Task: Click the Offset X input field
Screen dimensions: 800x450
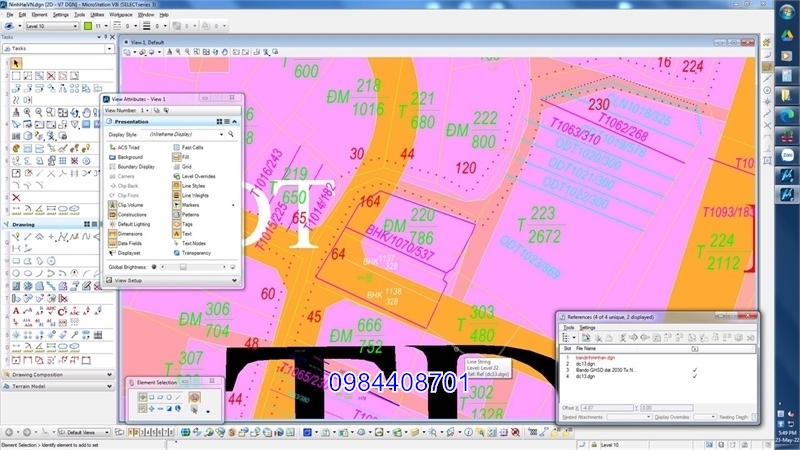Action: tap(609, 407)
